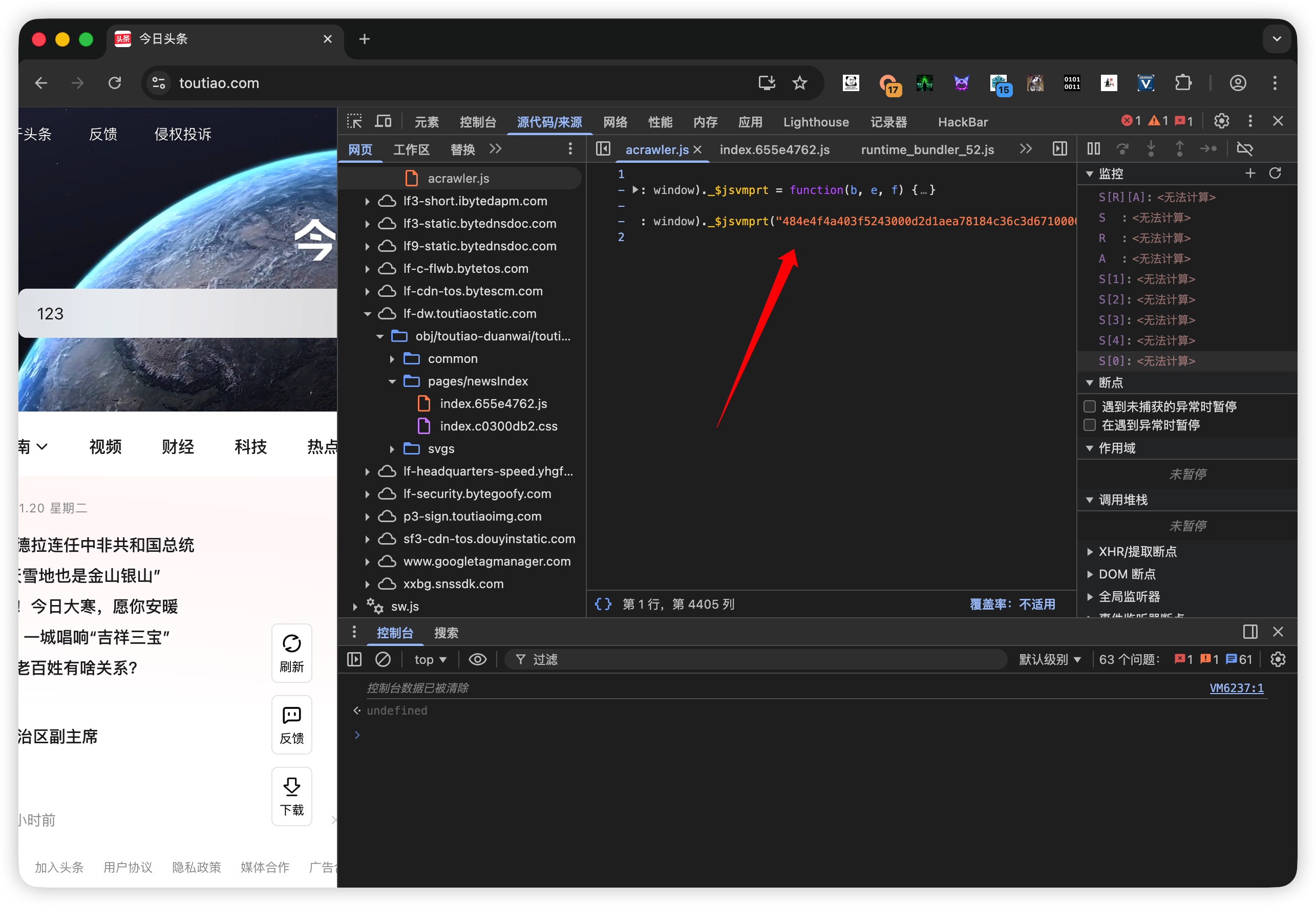Open the index.655e4762.js editor tab
This screenshot has height=906, width=1316.
(774, 149)
